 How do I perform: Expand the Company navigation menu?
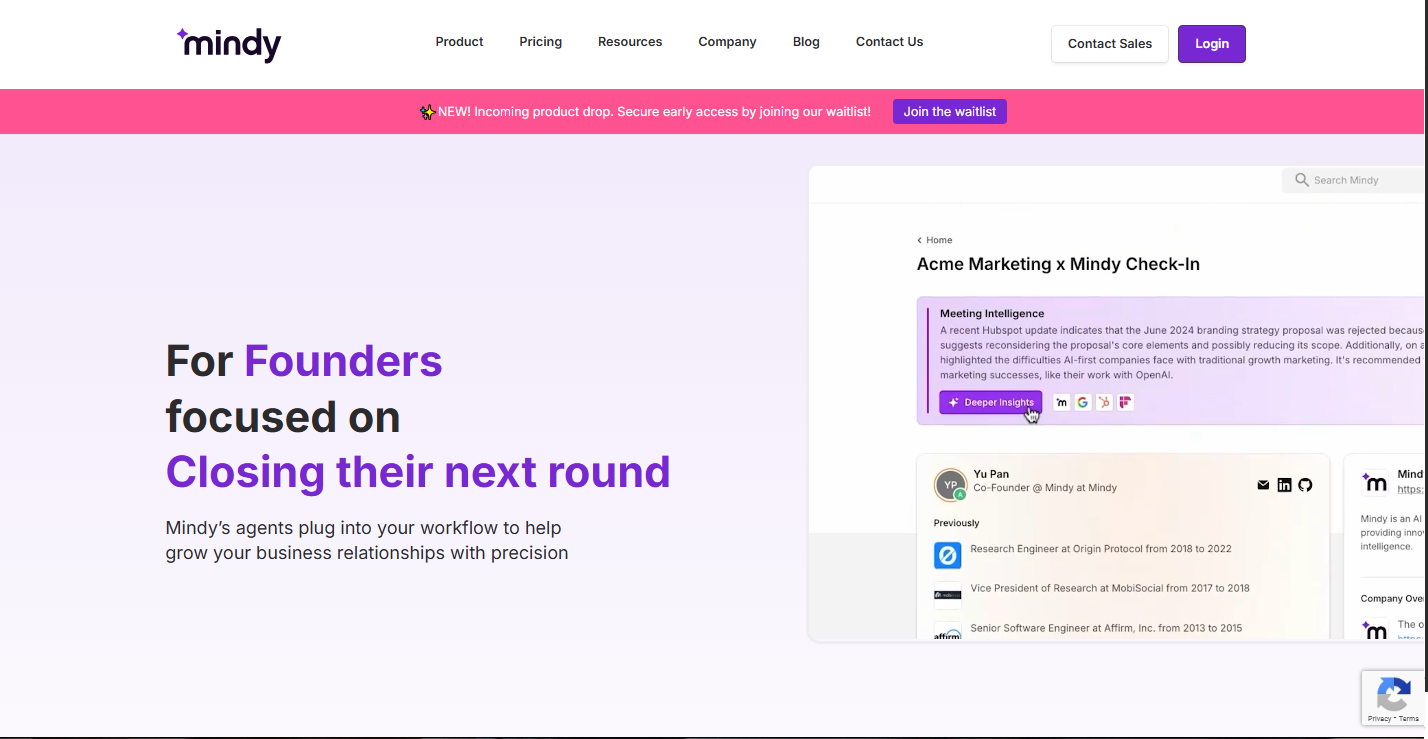[727, 42]
